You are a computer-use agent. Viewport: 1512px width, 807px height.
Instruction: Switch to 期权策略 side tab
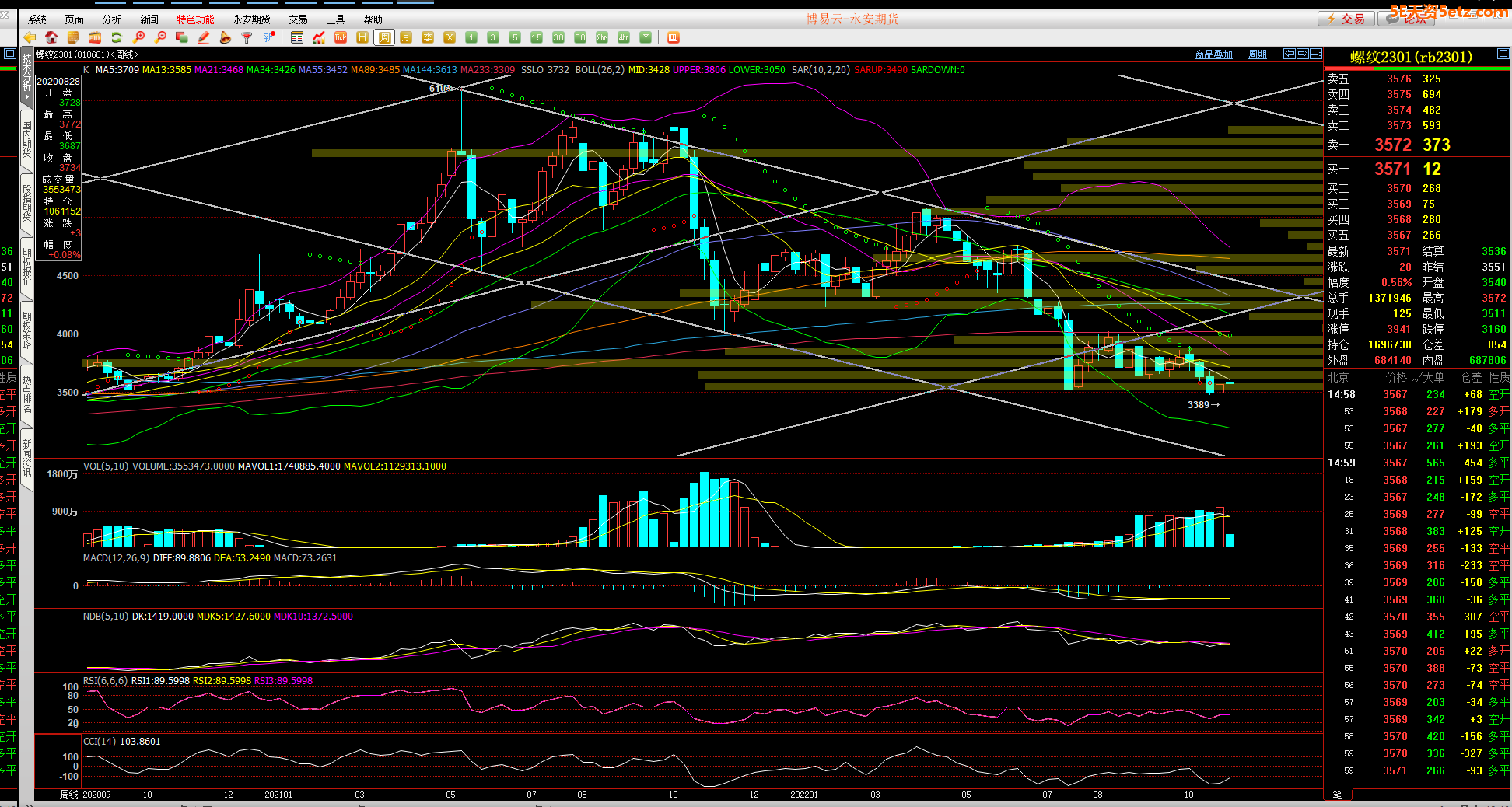point(27,330)
